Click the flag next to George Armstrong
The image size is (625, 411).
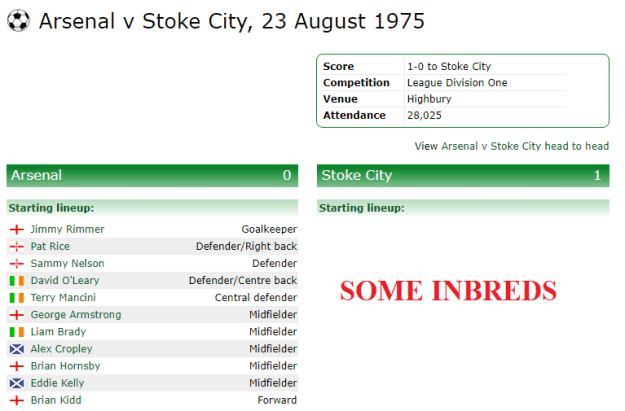tap(16, 315)
